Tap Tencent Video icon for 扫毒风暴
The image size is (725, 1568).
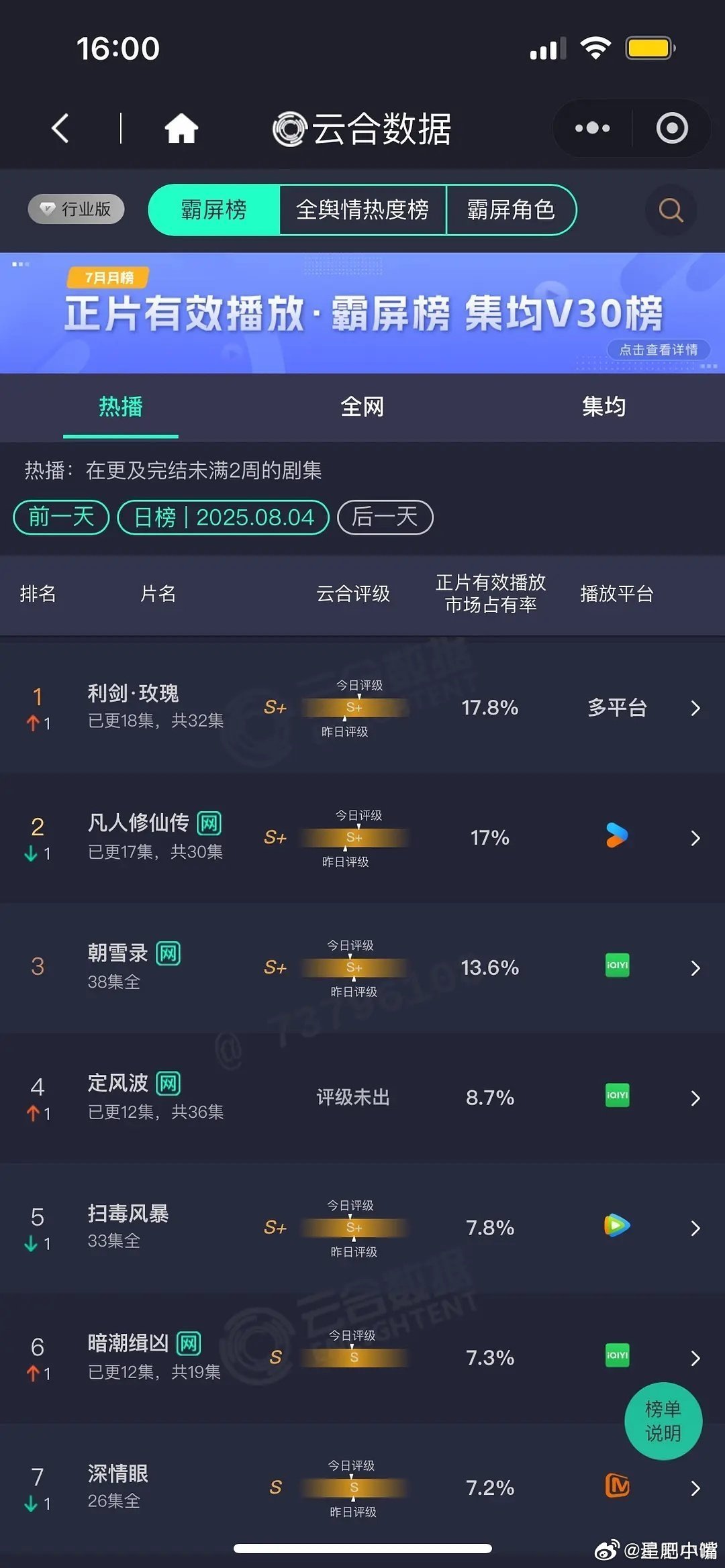click(x=617, y=1226)
